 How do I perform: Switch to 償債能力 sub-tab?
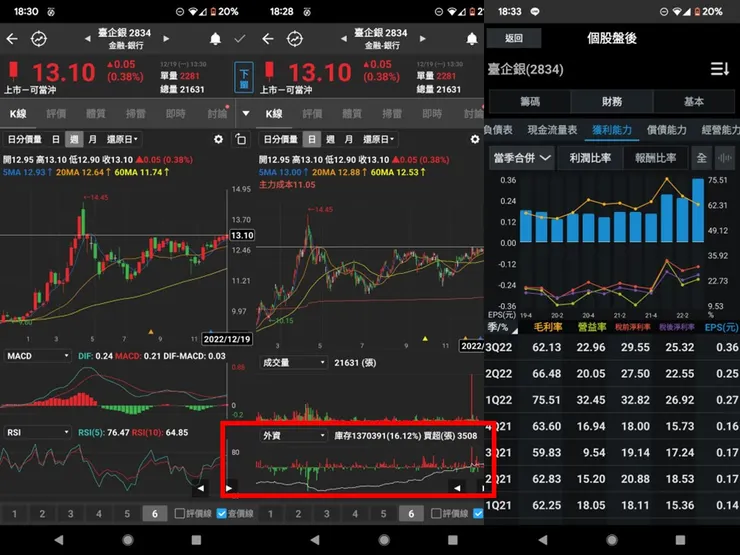666,130
